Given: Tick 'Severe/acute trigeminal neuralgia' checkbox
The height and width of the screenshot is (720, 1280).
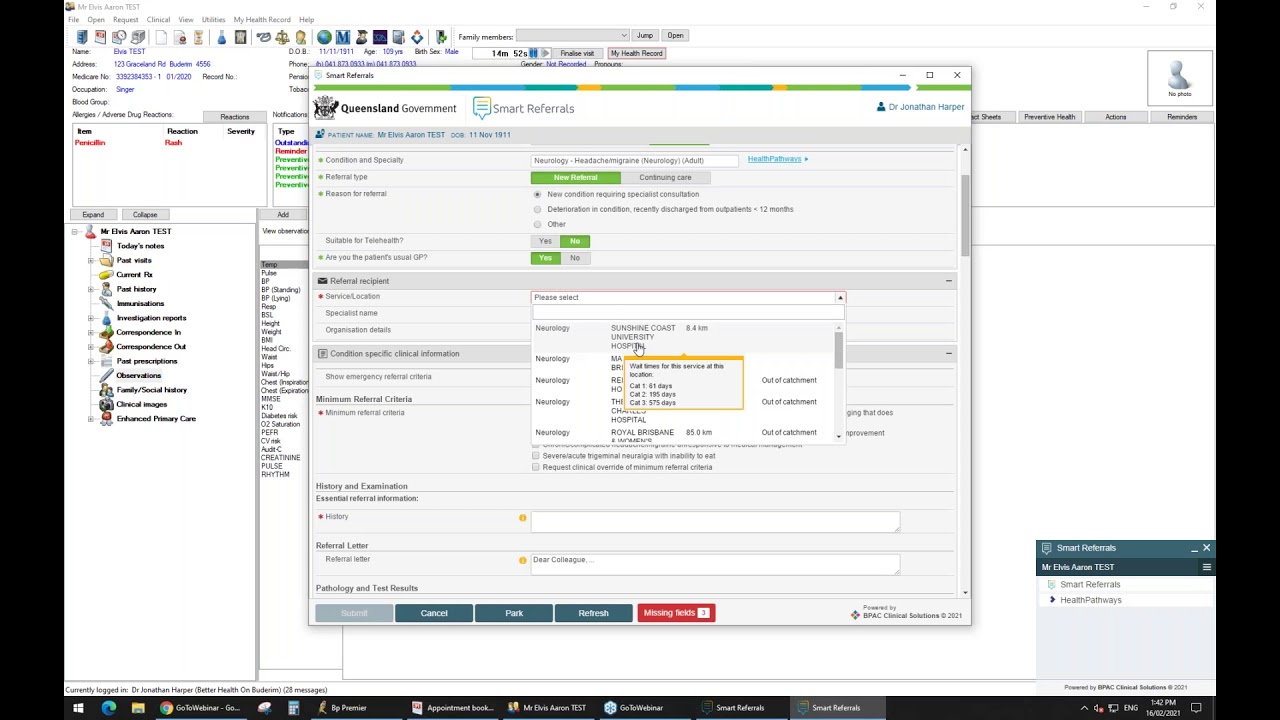Looking at the screenshot, I should [536, 456].
